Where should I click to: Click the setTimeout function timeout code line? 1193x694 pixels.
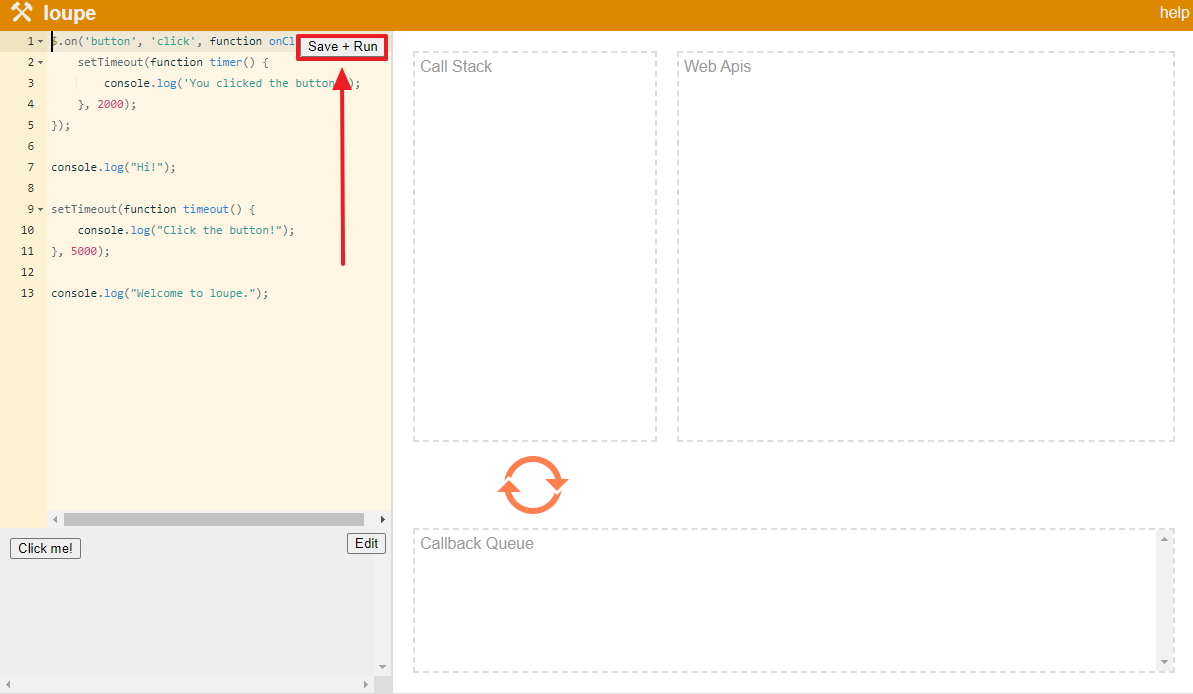(x=153, y=209)
